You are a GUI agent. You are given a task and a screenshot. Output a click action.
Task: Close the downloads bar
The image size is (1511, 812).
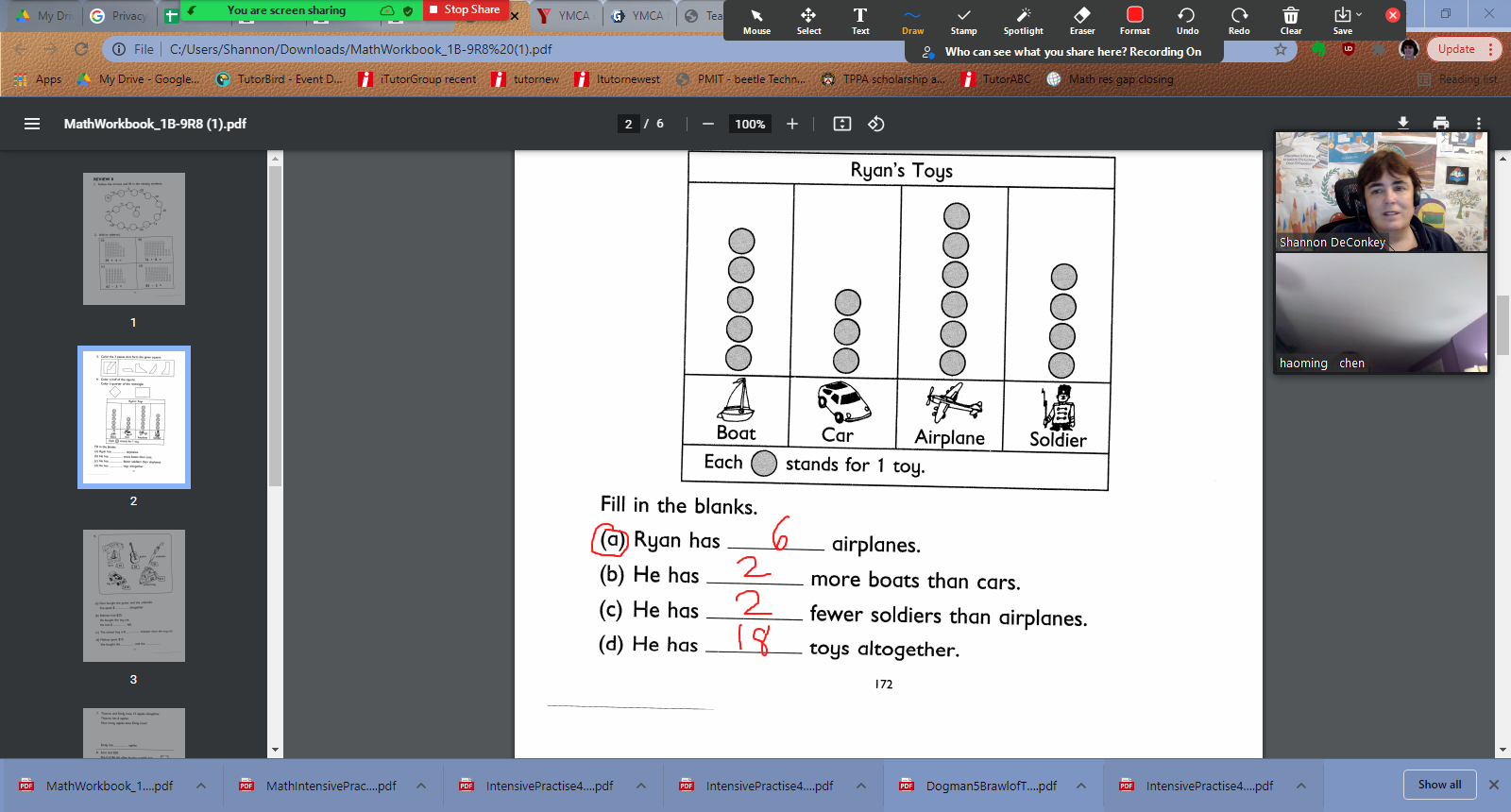tap(1494, 785)
